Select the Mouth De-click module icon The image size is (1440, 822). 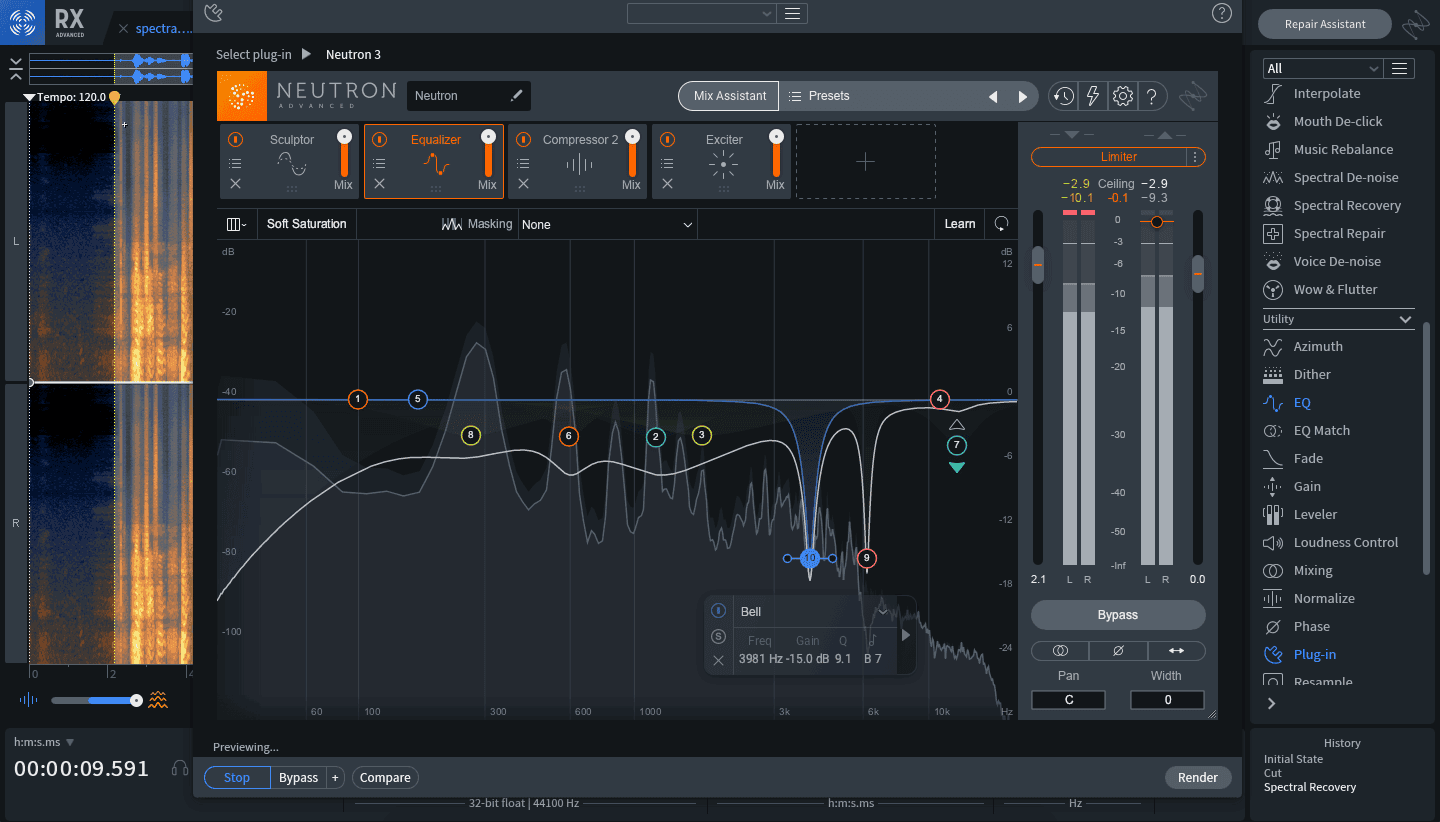pyautogui.click(x=1273, y=121)
